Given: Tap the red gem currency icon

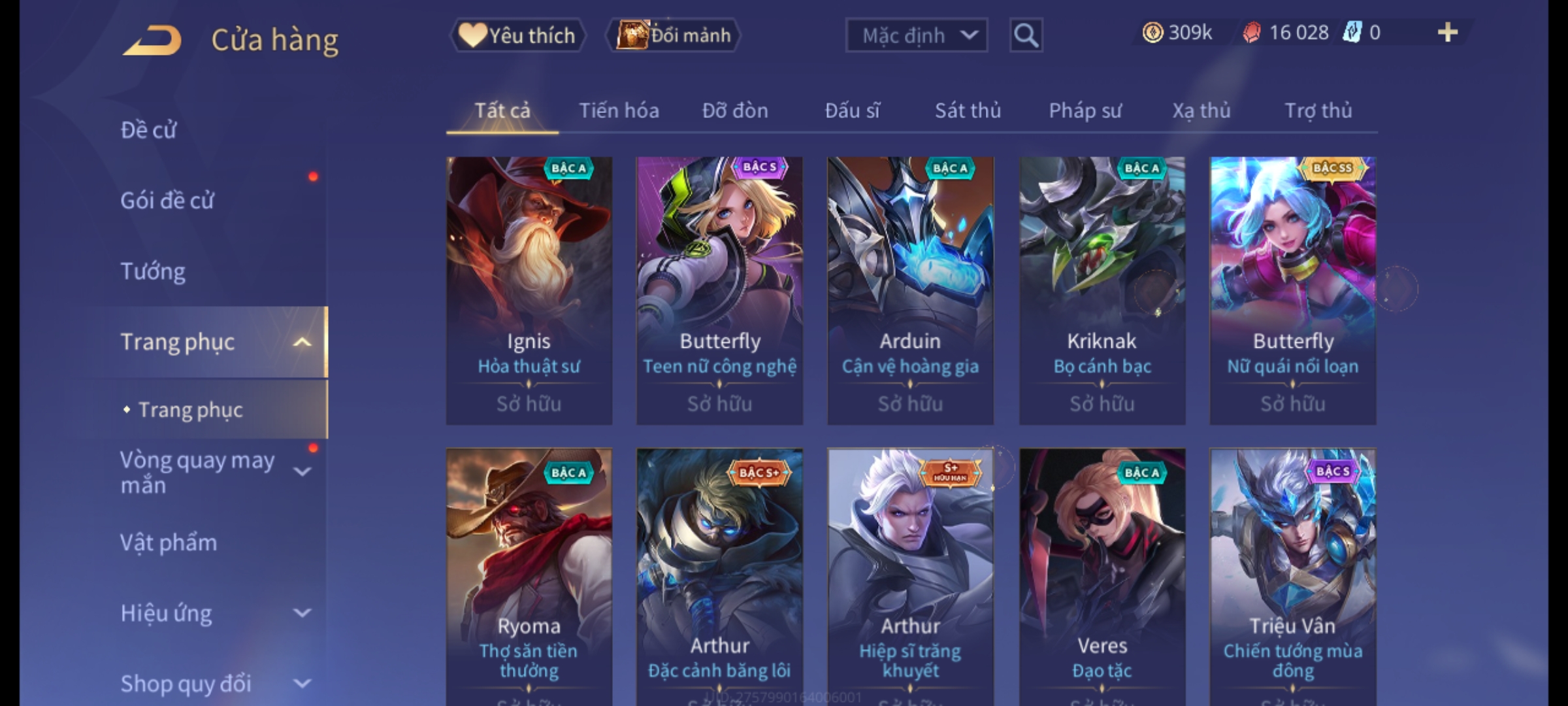Looking at the screenshot, I should click(x=1252, y=33).
